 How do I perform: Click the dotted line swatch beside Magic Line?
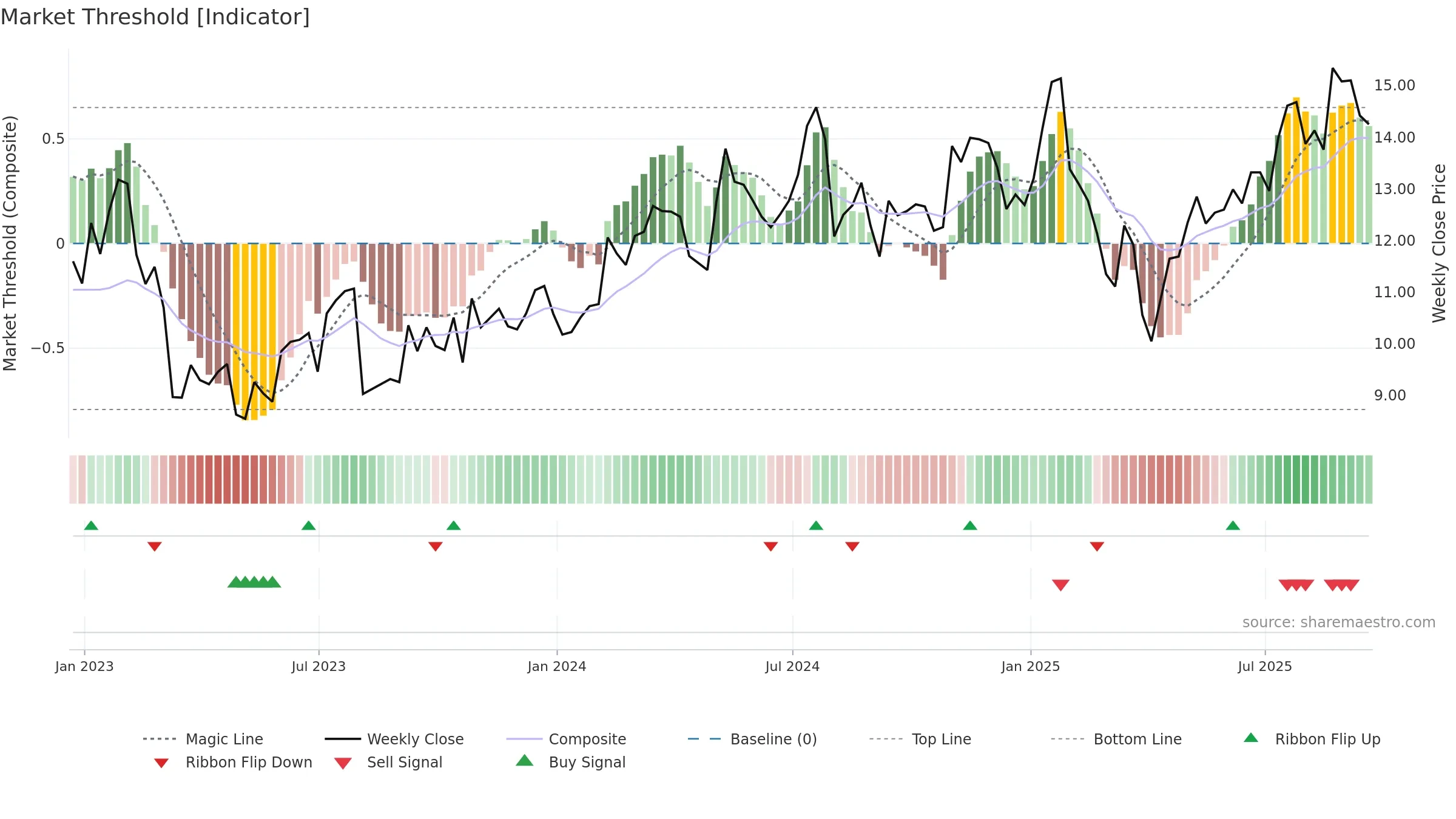click(x=160, y=739)
